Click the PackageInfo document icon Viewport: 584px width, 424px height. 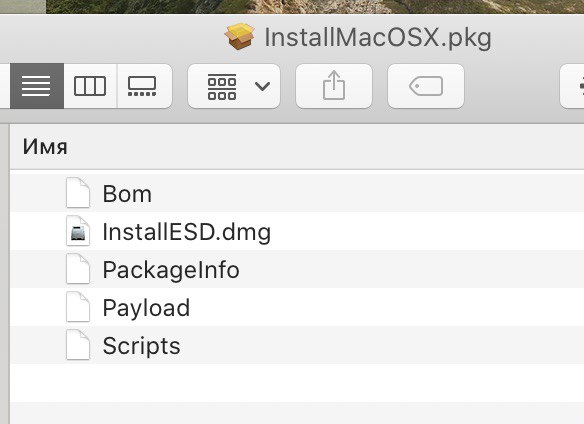78,269
